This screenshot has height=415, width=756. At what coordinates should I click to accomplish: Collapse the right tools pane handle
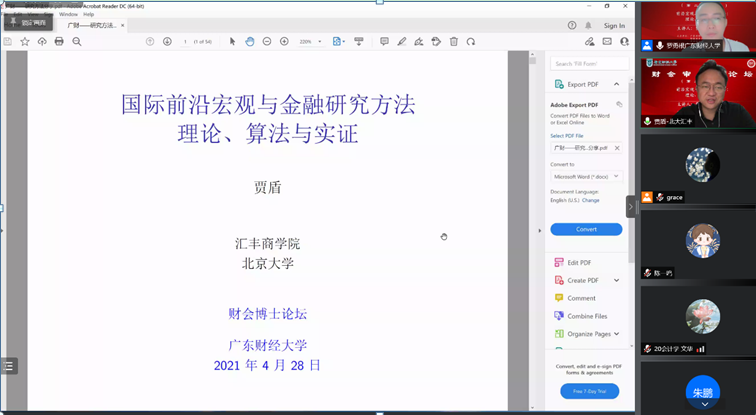coord(631,206)
